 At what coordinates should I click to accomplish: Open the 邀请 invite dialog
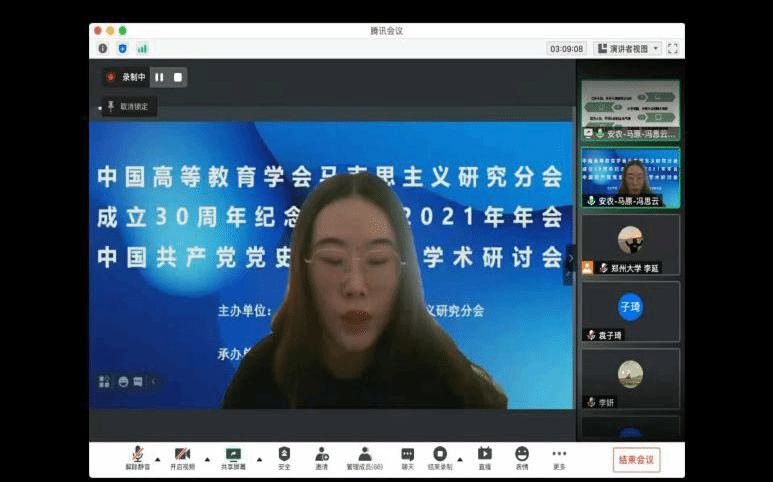pos(321,458)
